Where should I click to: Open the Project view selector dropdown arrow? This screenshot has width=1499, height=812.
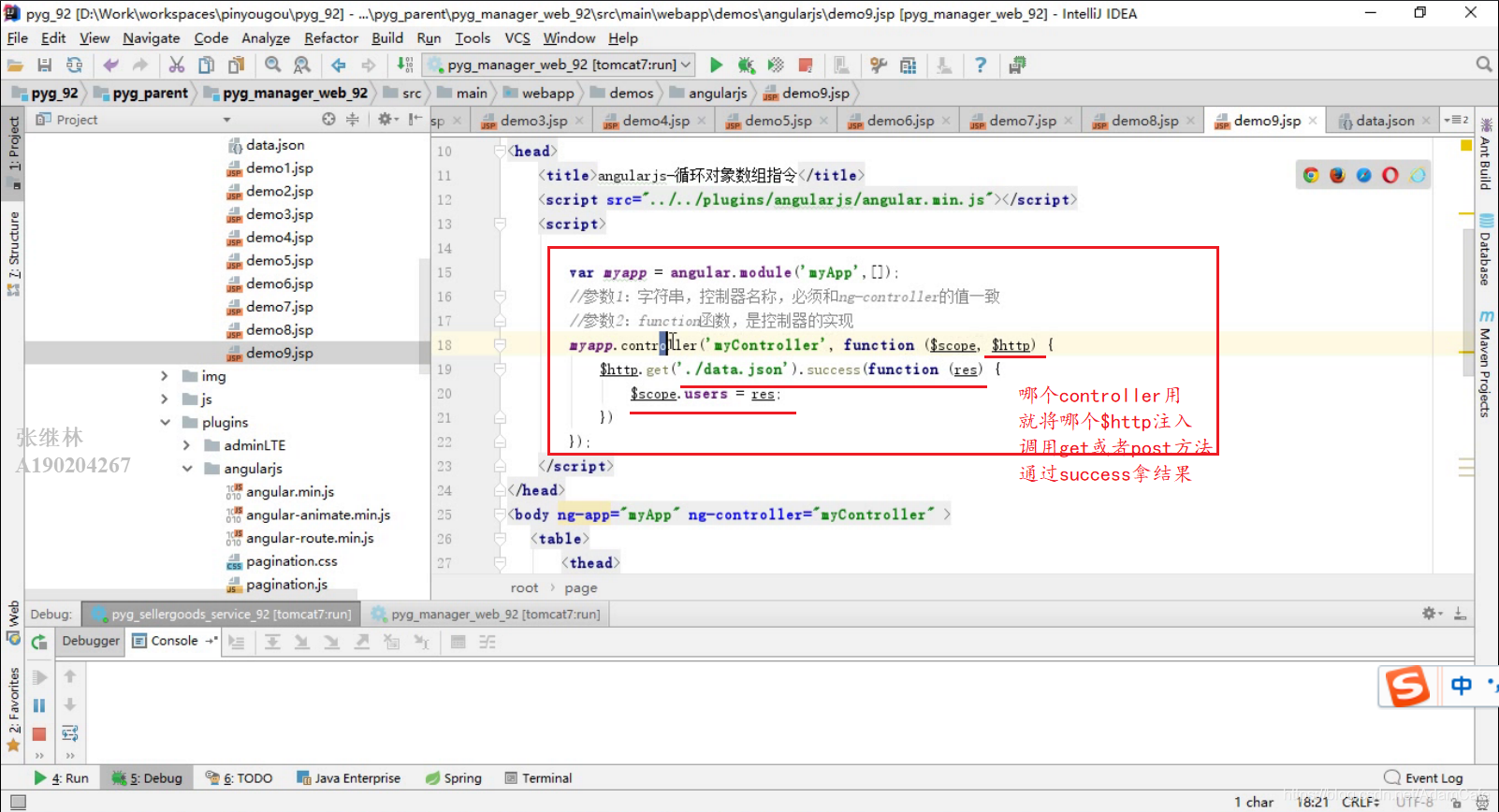(226, 120)
